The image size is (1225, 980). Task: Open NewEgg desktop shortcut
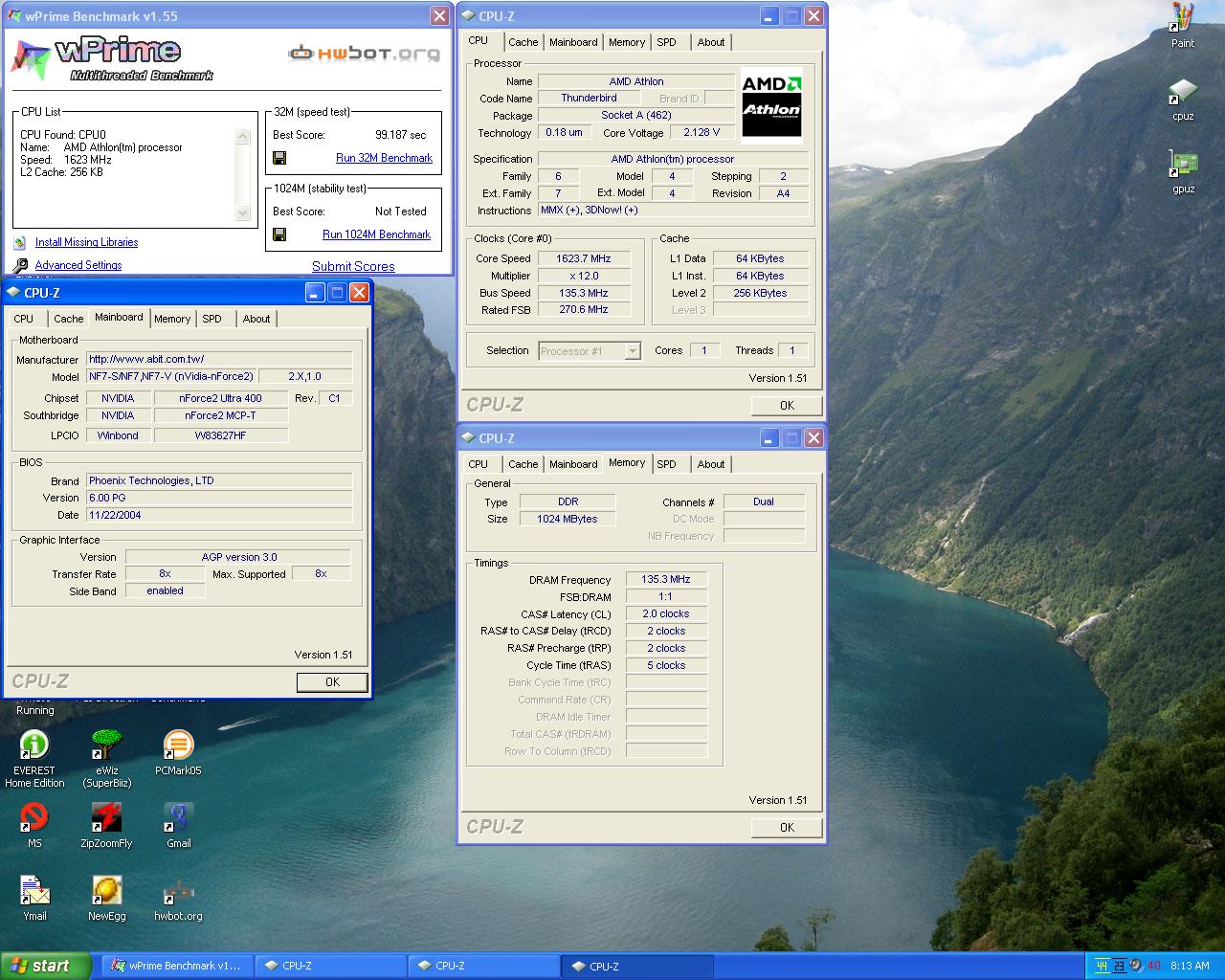[106, 898]
